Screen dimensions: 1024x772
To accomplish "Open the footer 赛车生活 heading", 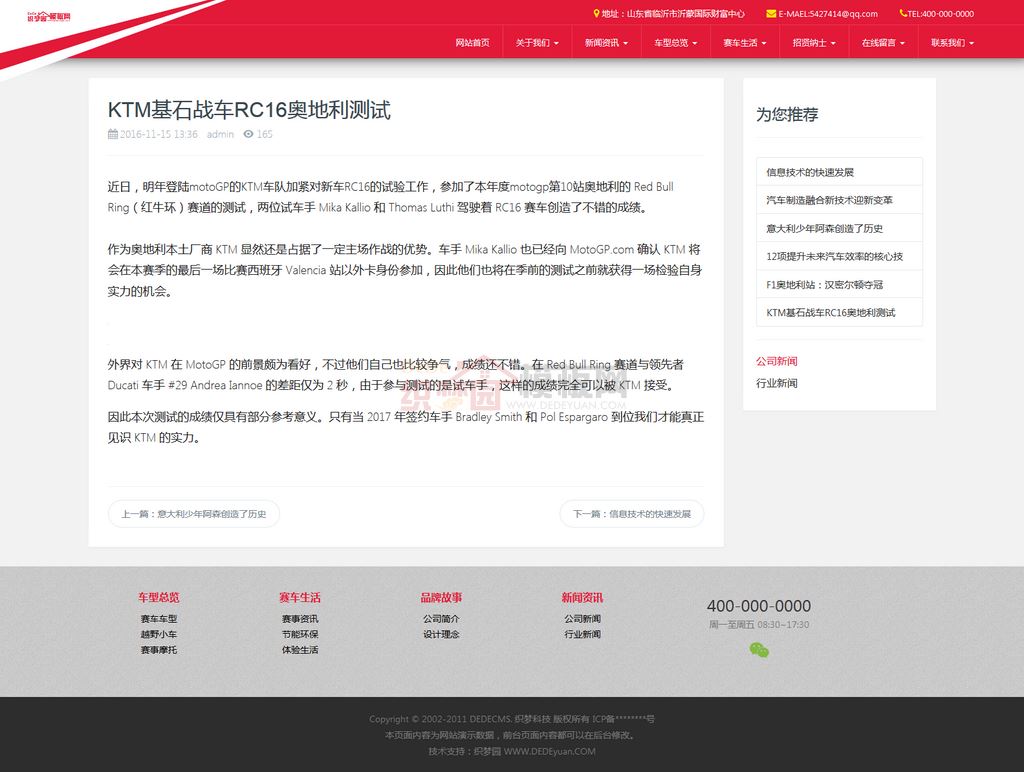I will 300,597.
